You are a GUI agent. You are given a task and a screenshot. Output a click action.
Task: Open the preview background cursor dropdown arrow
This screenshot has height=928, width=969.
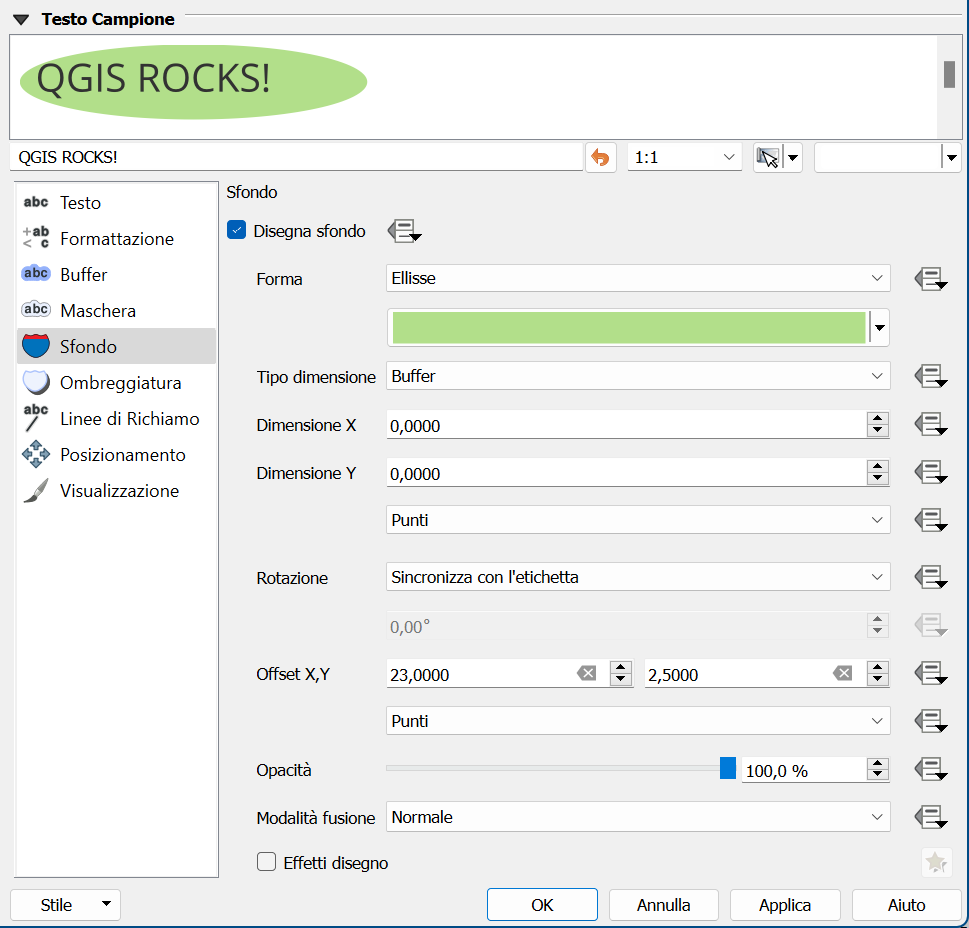(793, 157)
